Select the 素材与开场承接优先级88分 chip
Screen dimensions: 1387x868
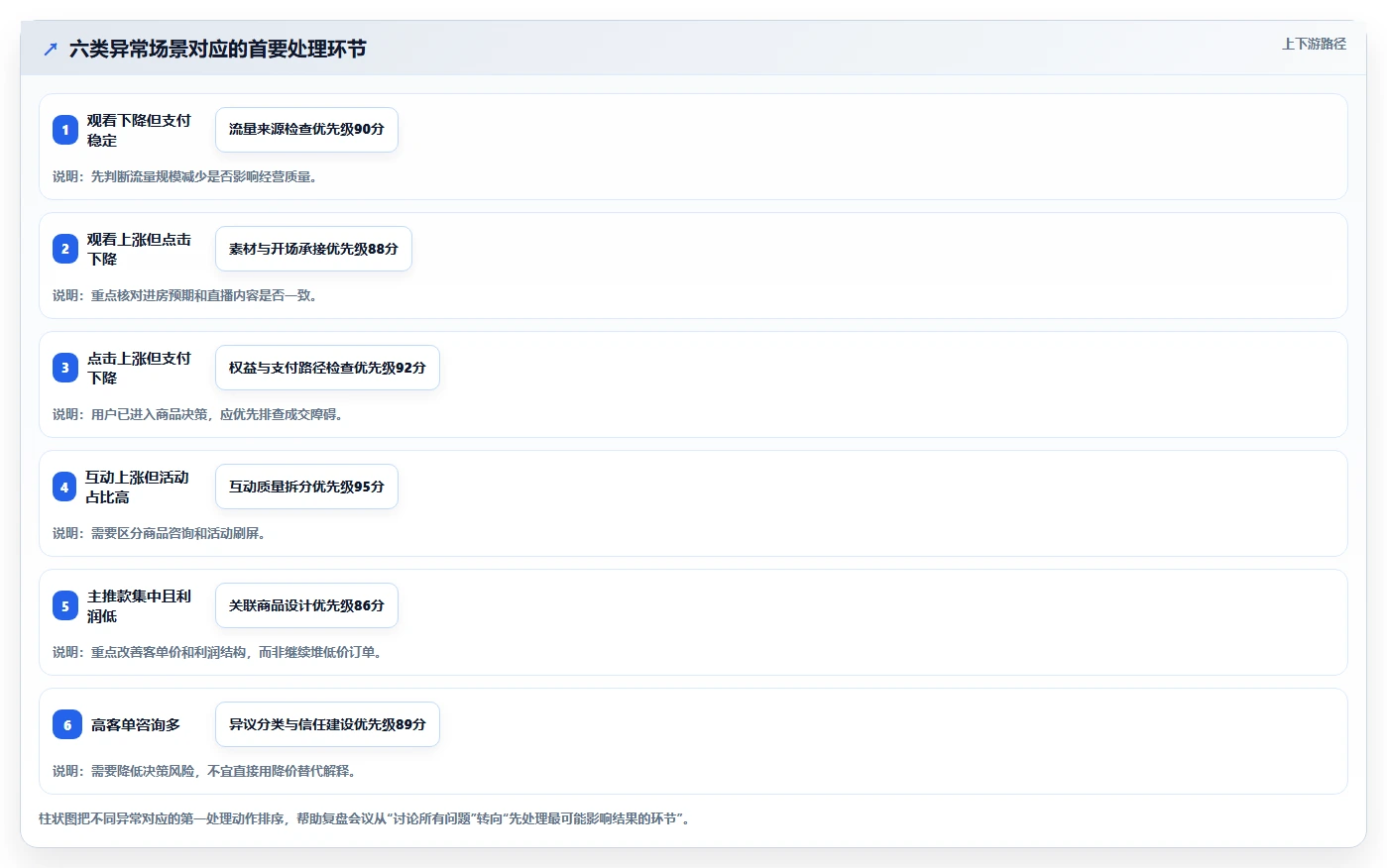point(313,249)
